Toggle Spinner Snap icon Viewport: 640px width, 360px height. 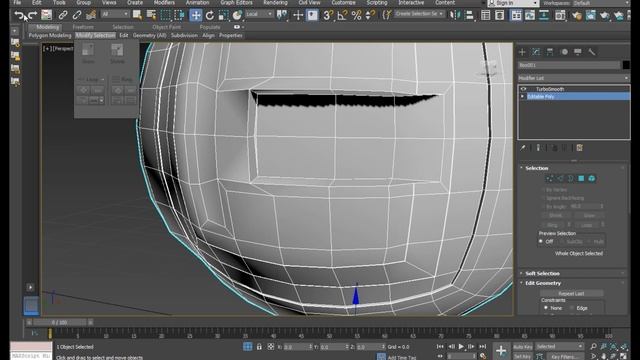370,16
